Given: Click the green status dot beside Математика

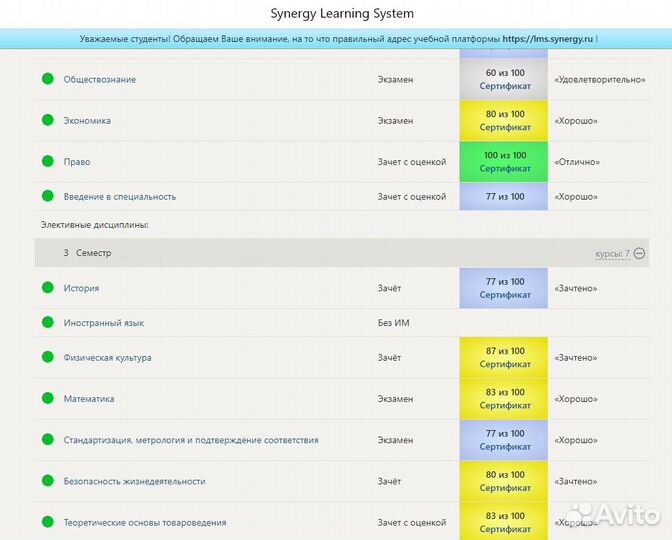Looking at the screenshot, I should tap(47, 398).
